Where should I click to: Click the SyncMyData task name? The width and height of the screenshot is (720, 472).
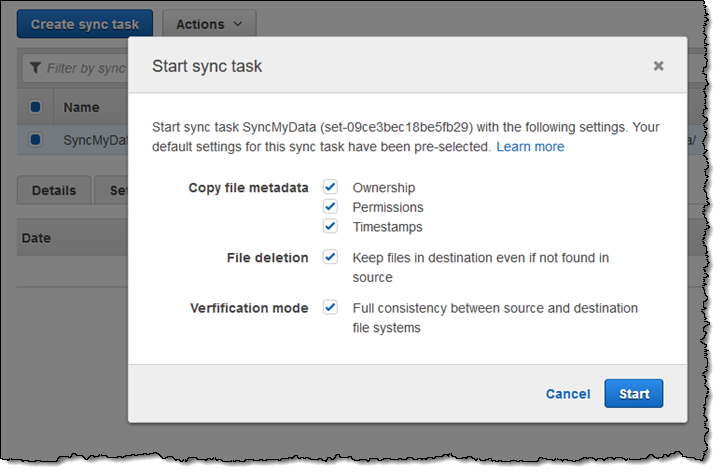(96, 140)
